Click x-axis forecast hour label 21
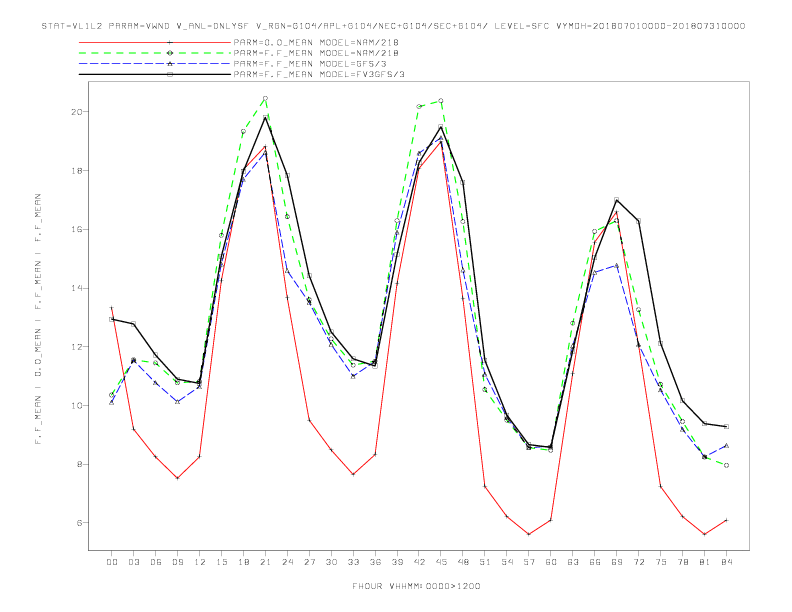This screenshot has width=792, height=612. 265,562
